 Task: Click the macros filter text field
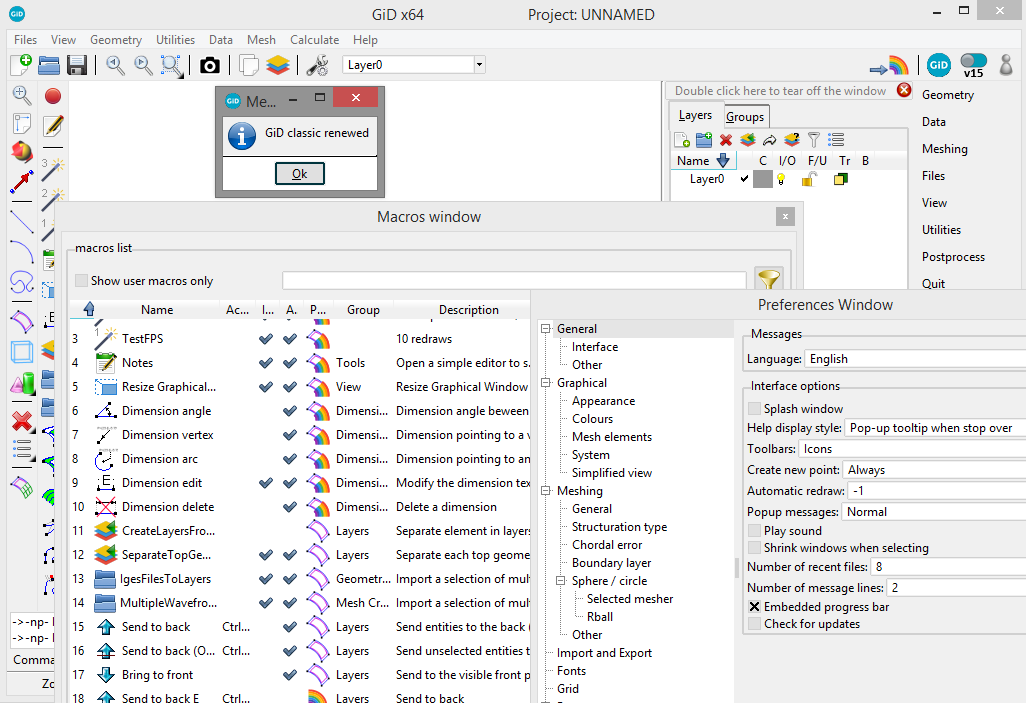(x=514, y=280)
